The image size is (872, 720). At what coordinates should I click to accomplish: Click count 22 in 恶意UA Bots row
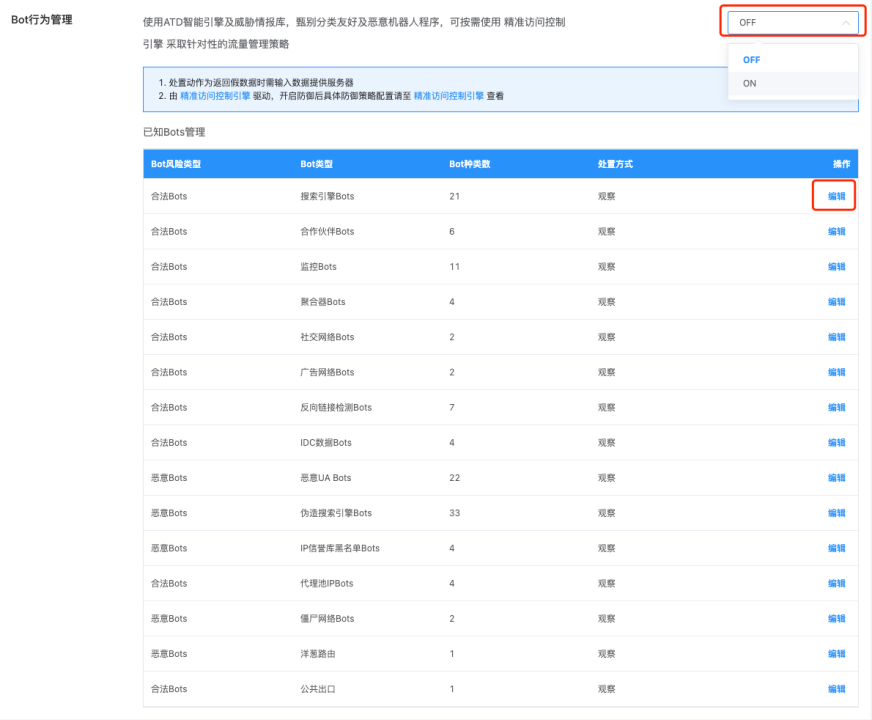click(x=454, y=478)
